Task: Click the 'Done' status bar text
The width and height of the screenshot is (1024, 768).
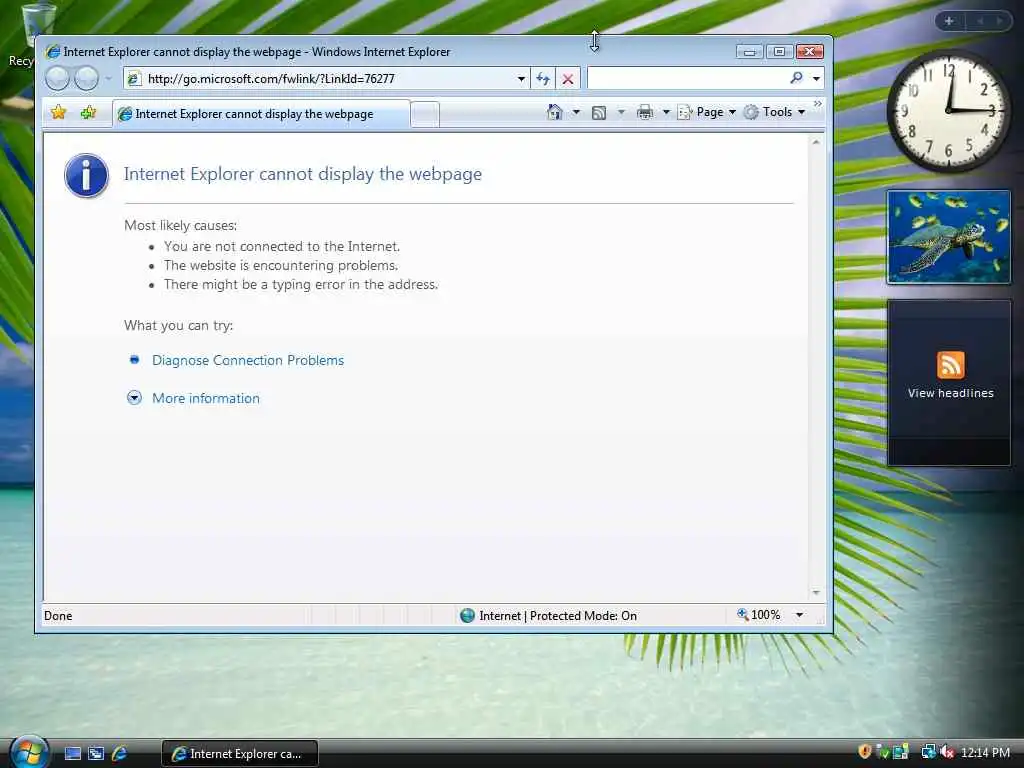Action: pyautogui.click(x=58, y=616)
